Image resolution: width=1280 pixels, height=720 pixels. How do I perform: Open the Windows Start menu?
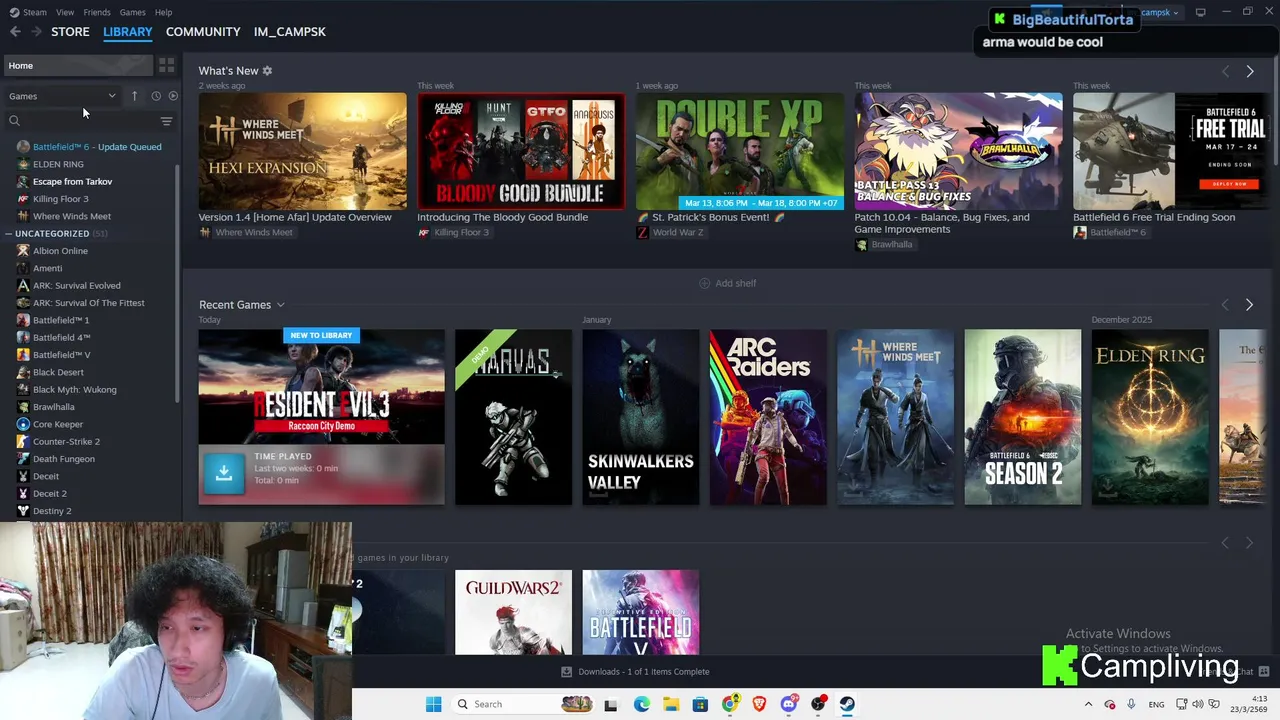click(x=433, y=704)
